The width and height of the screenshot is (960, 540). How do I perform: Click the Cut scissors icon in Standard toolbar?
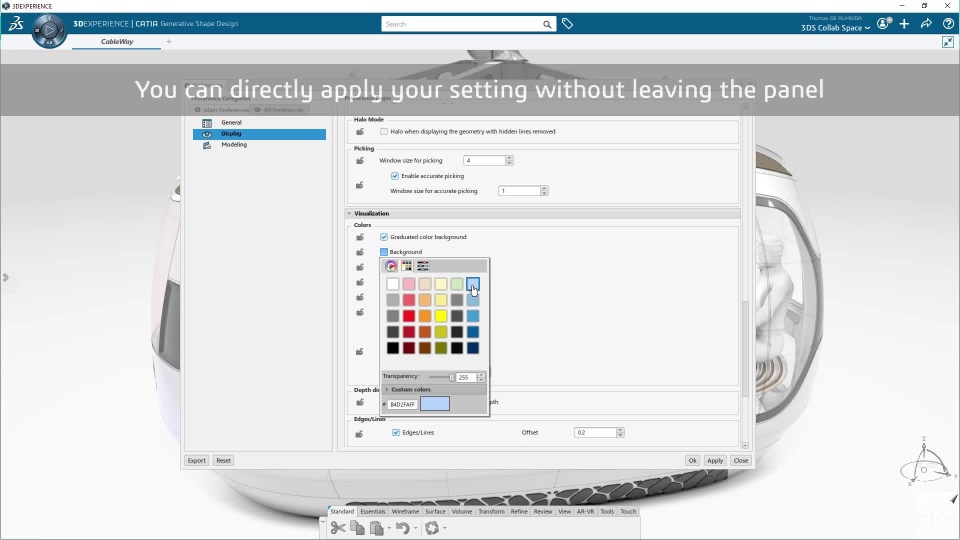coord(337,528)
